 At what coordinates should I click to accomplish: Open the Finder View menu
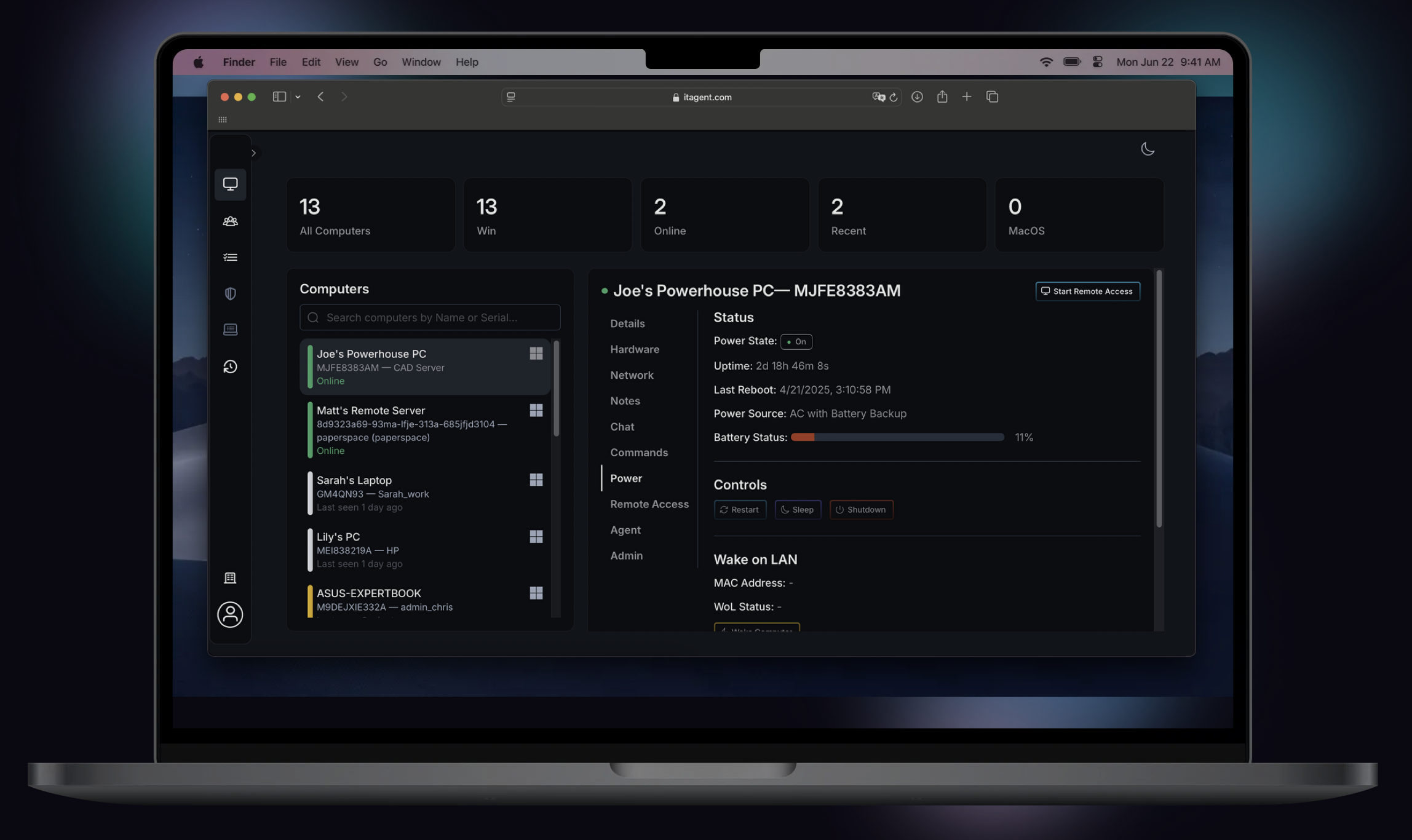click(346, 62)
